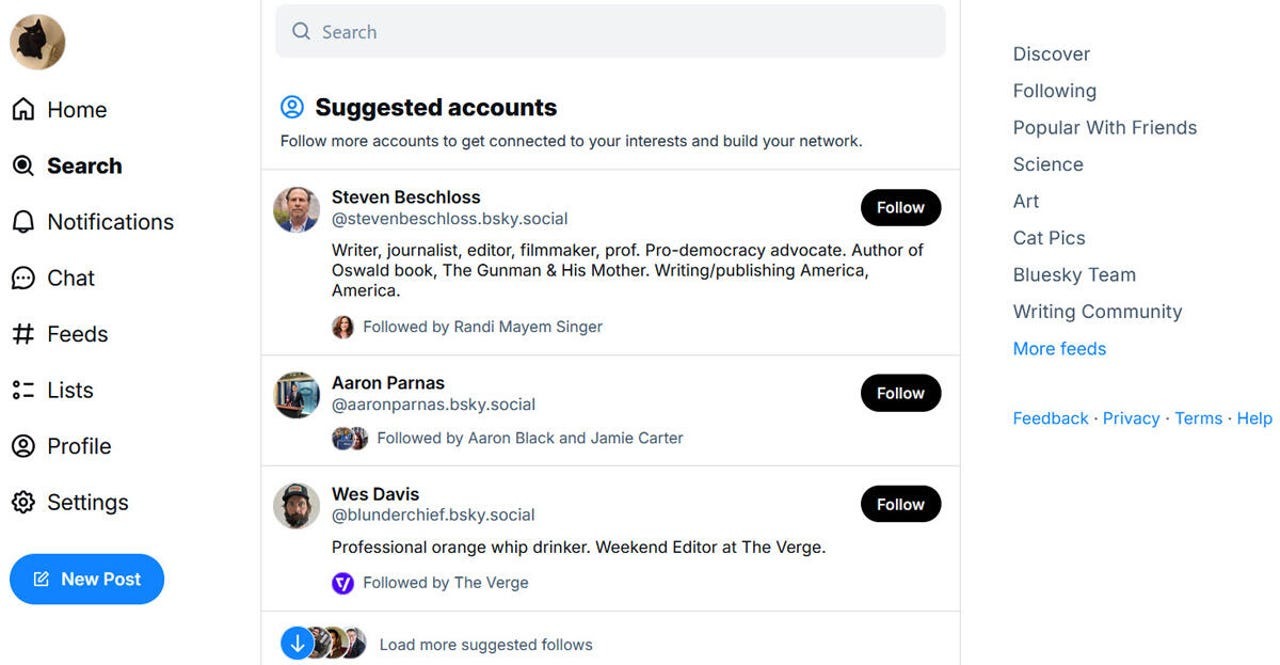Load more suggested follows

tap(485, 645)
